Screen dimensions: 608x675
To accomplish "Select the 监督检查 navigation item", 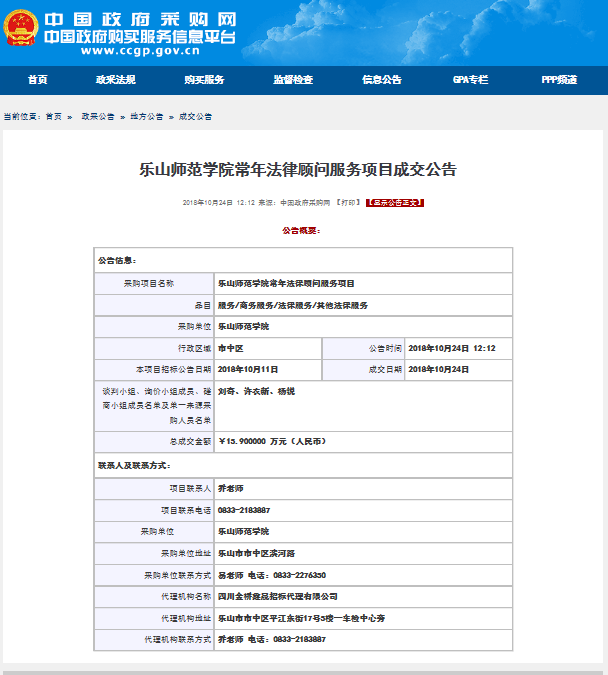I will 293,80.
